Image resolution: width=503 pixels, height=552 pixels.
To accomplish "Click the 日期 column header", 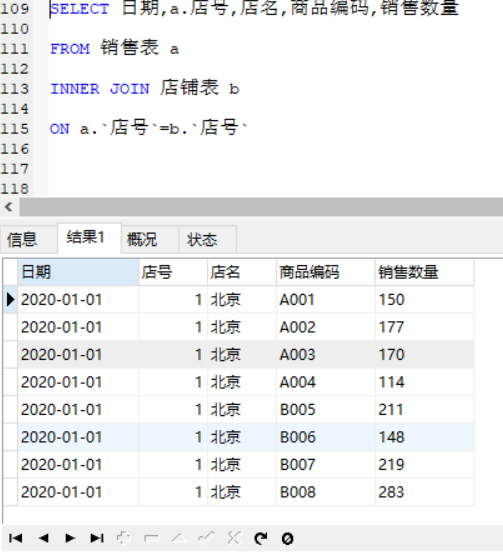I will [78, 272].
